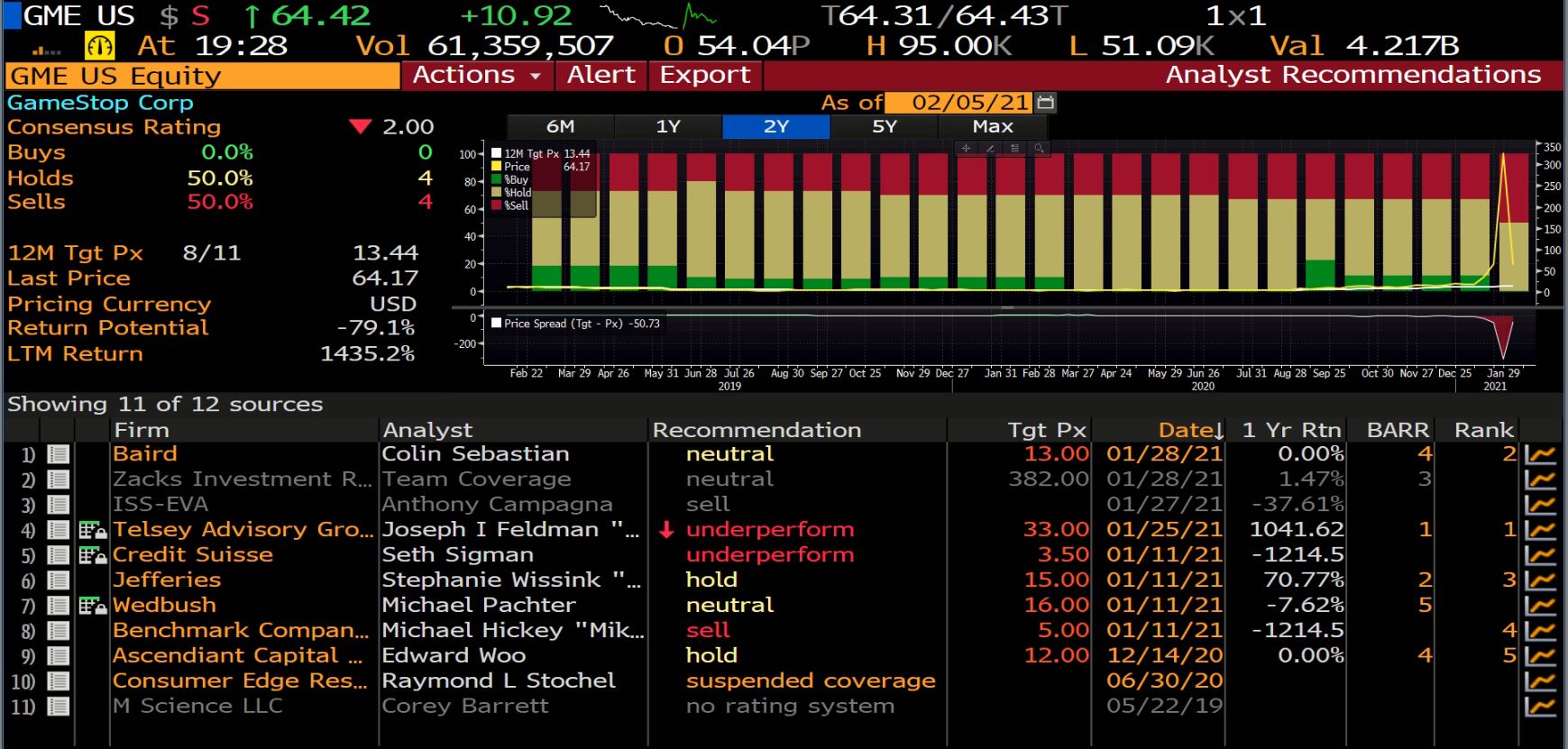
Task: Activate the crosshair tool on the chart
Action: 966,148
